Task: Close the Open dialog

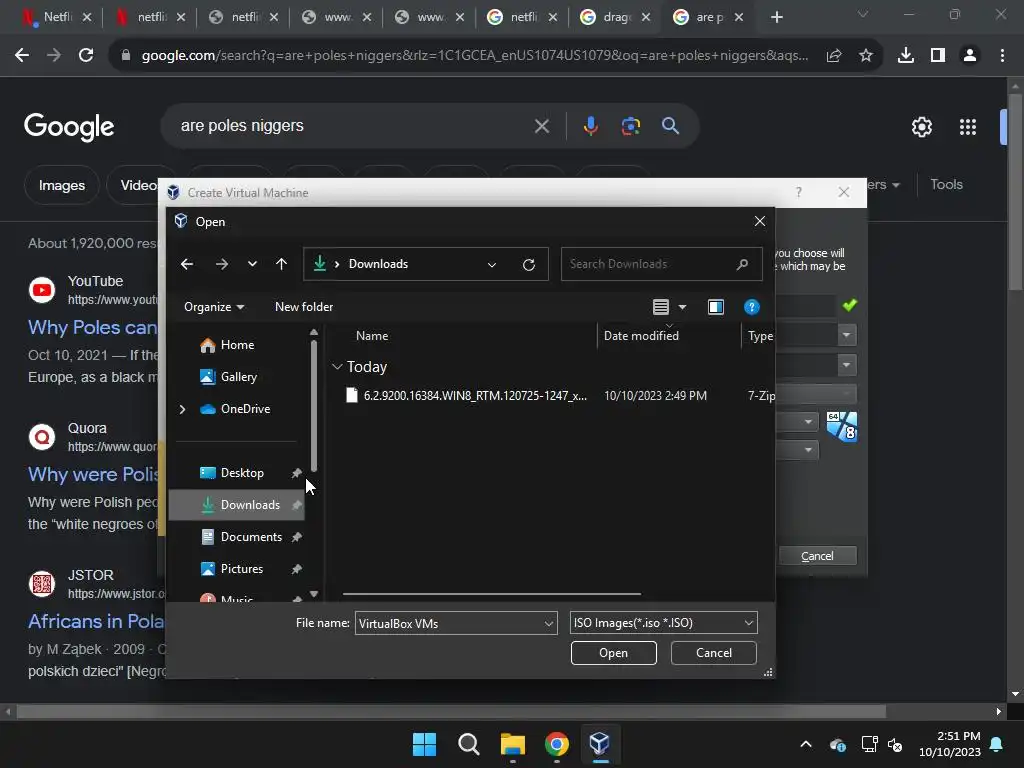Action: pyautogui.click(x=760, y=221)
